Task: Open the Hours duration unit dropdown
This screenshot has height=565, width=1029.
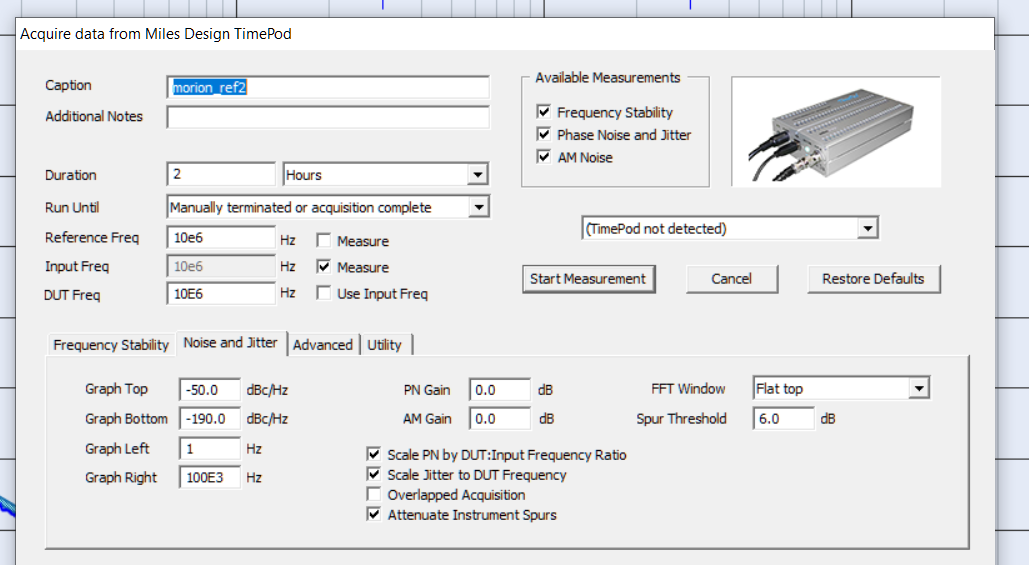Action: click(x=385, y=175)
